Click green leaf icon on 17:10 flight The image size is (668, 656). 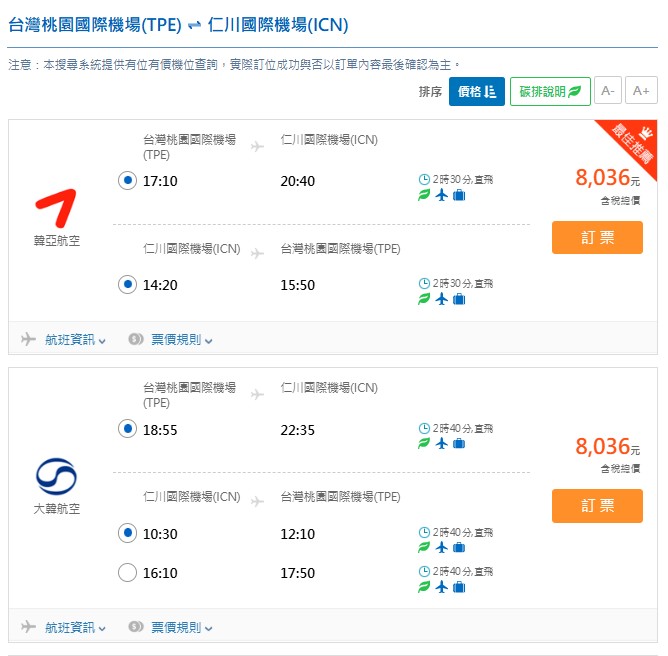click(424, 195)
